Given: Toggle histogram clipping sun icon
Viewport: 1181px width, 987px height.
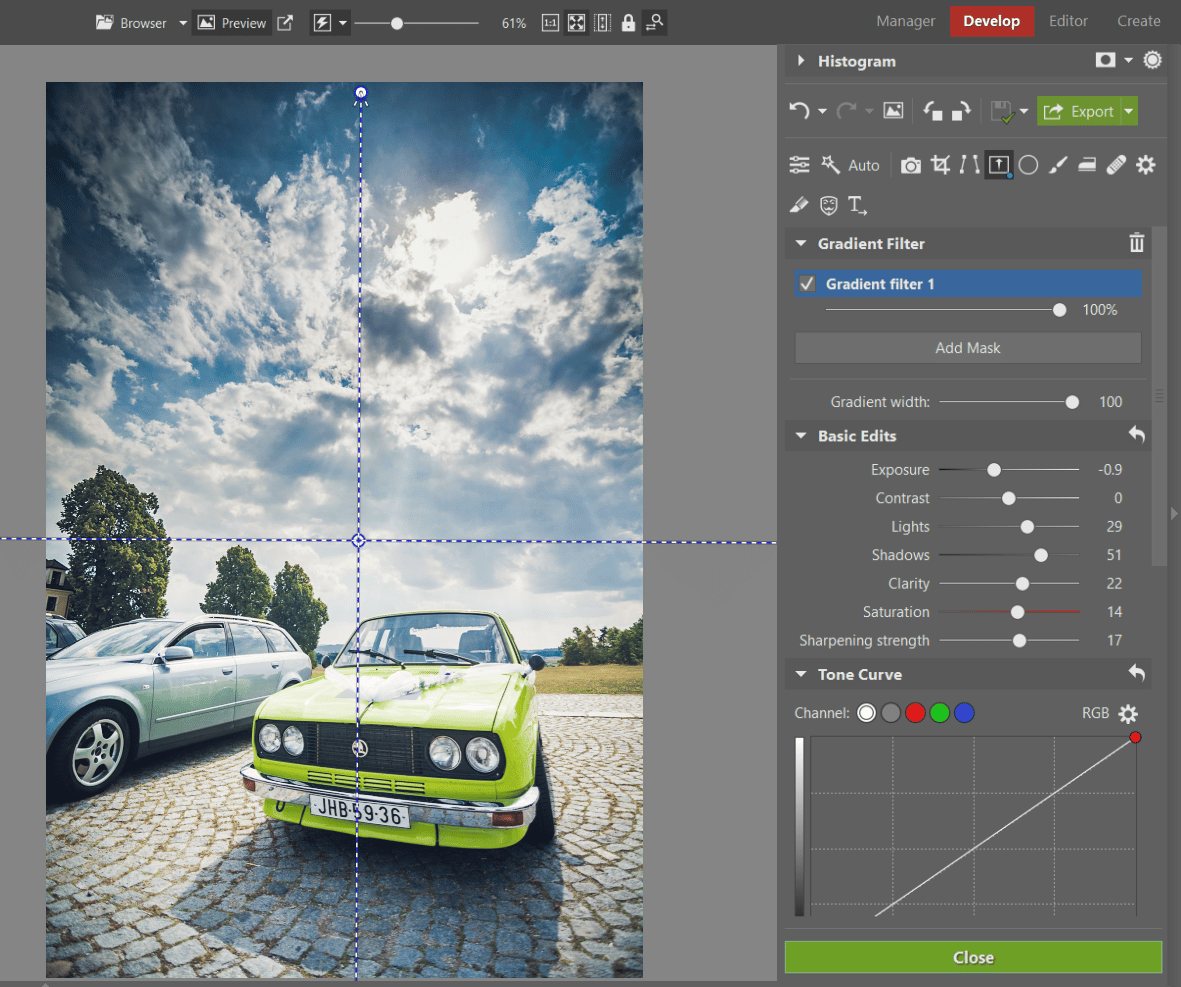Looking at the screenshot, I should click(1152, 60).
